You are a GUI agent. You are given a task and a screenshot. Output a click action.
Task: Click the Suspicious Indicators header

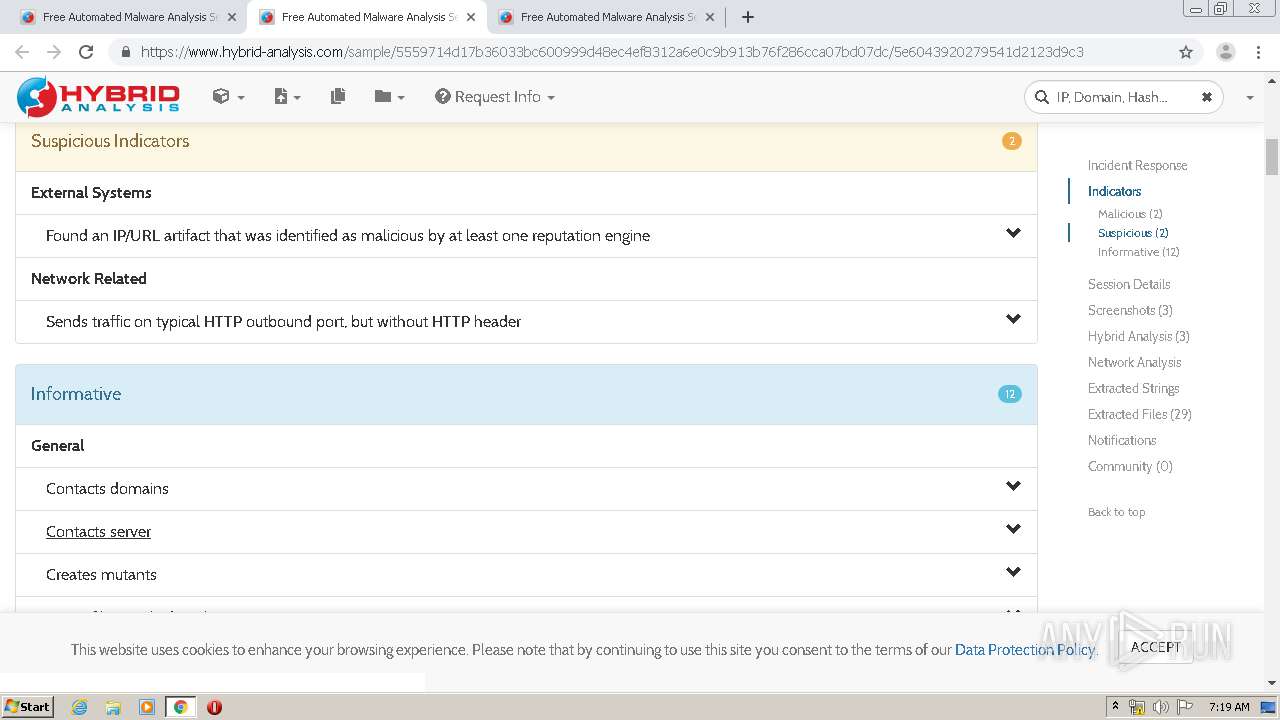pos(526,141)
